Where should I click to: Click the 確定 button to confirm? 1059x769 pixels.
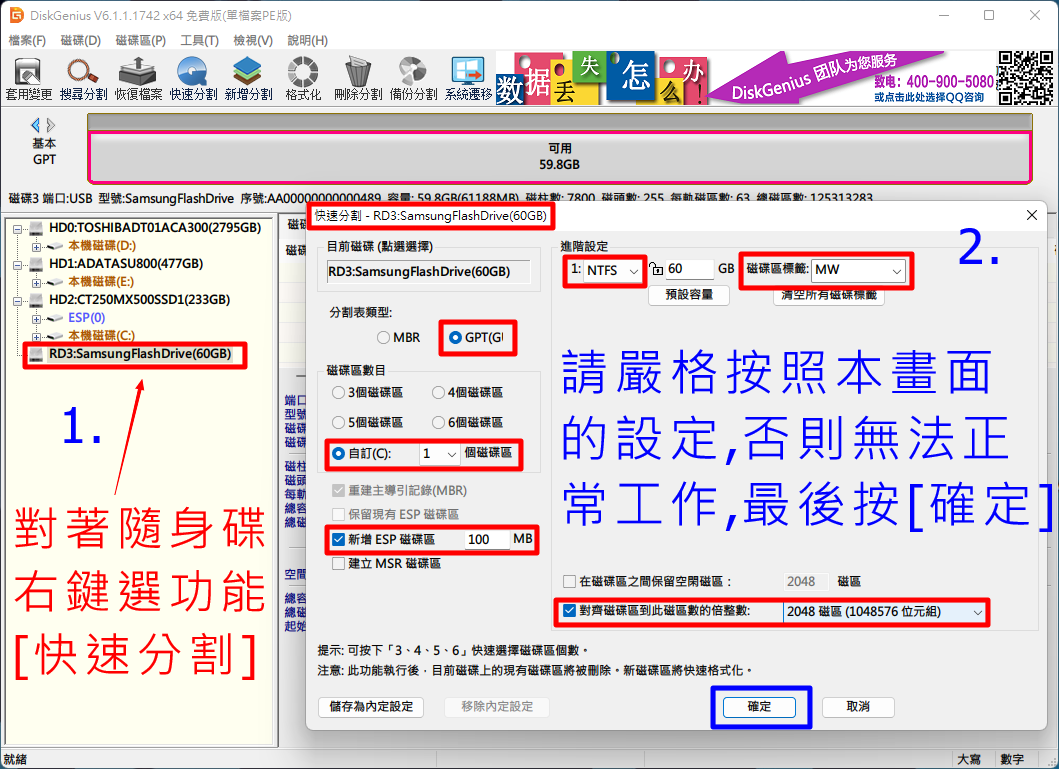tap(759, 707)
